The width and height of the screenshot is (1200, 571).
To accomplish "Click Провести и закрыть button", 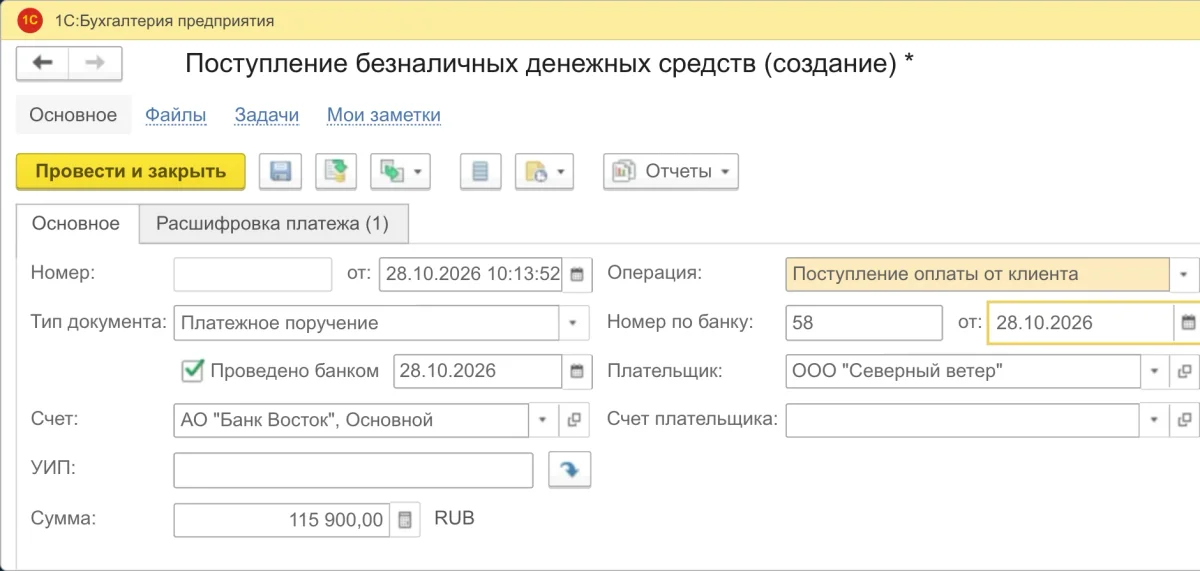I will tap(131, 171).
